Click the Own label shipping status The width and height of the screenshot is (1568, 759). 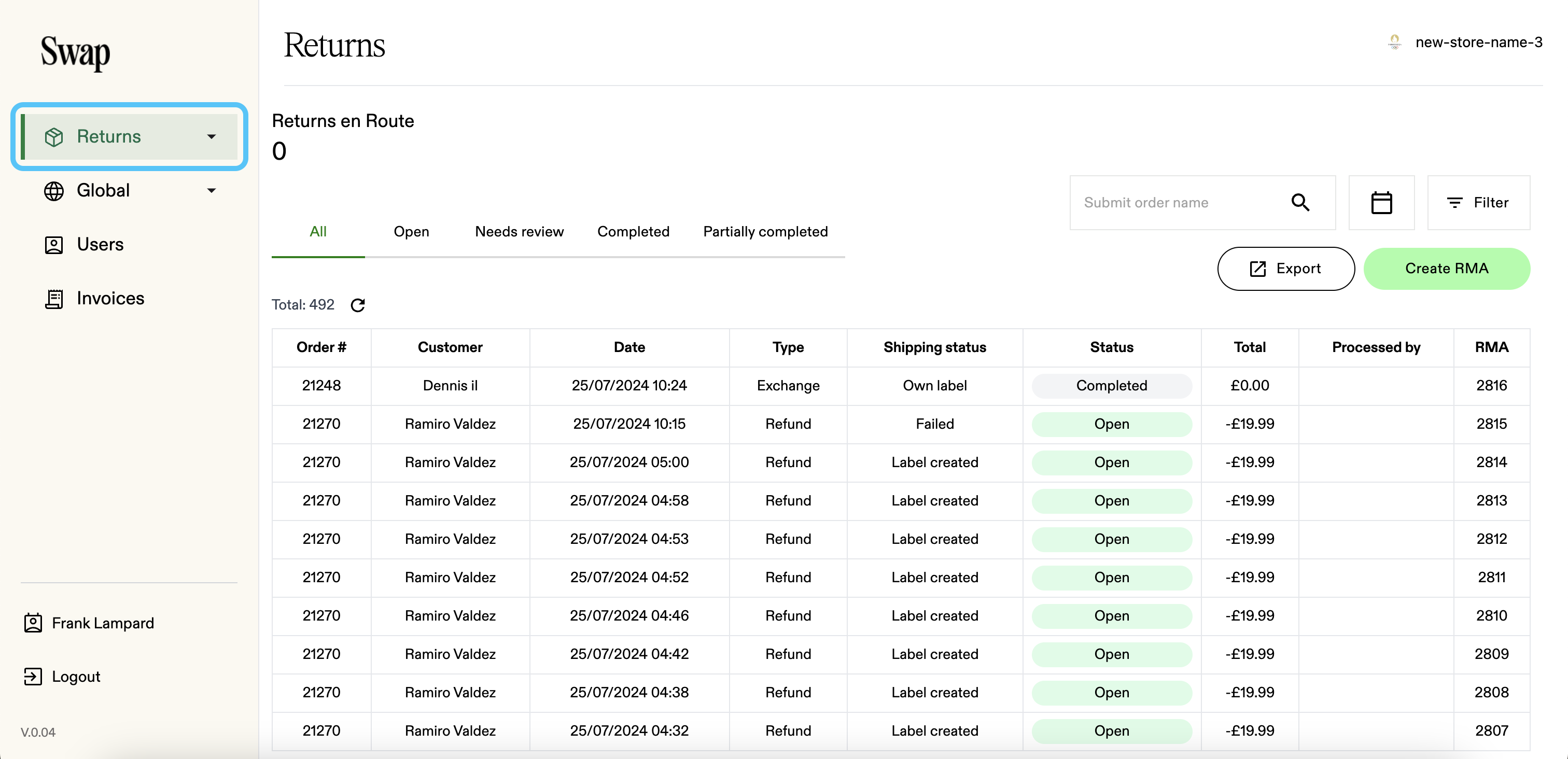coord(934,386)
